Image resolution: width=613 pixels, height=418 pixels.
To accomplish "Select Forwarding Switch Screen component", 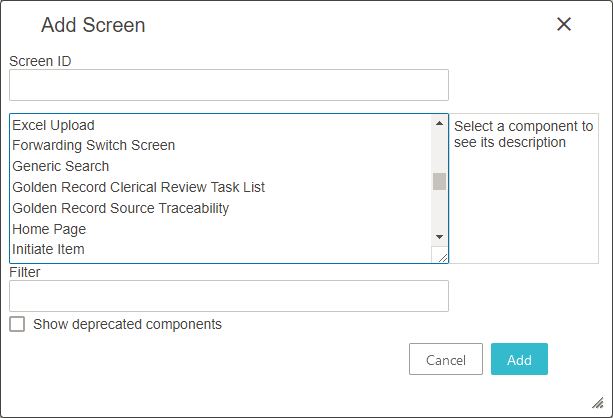I will (94, 145).
